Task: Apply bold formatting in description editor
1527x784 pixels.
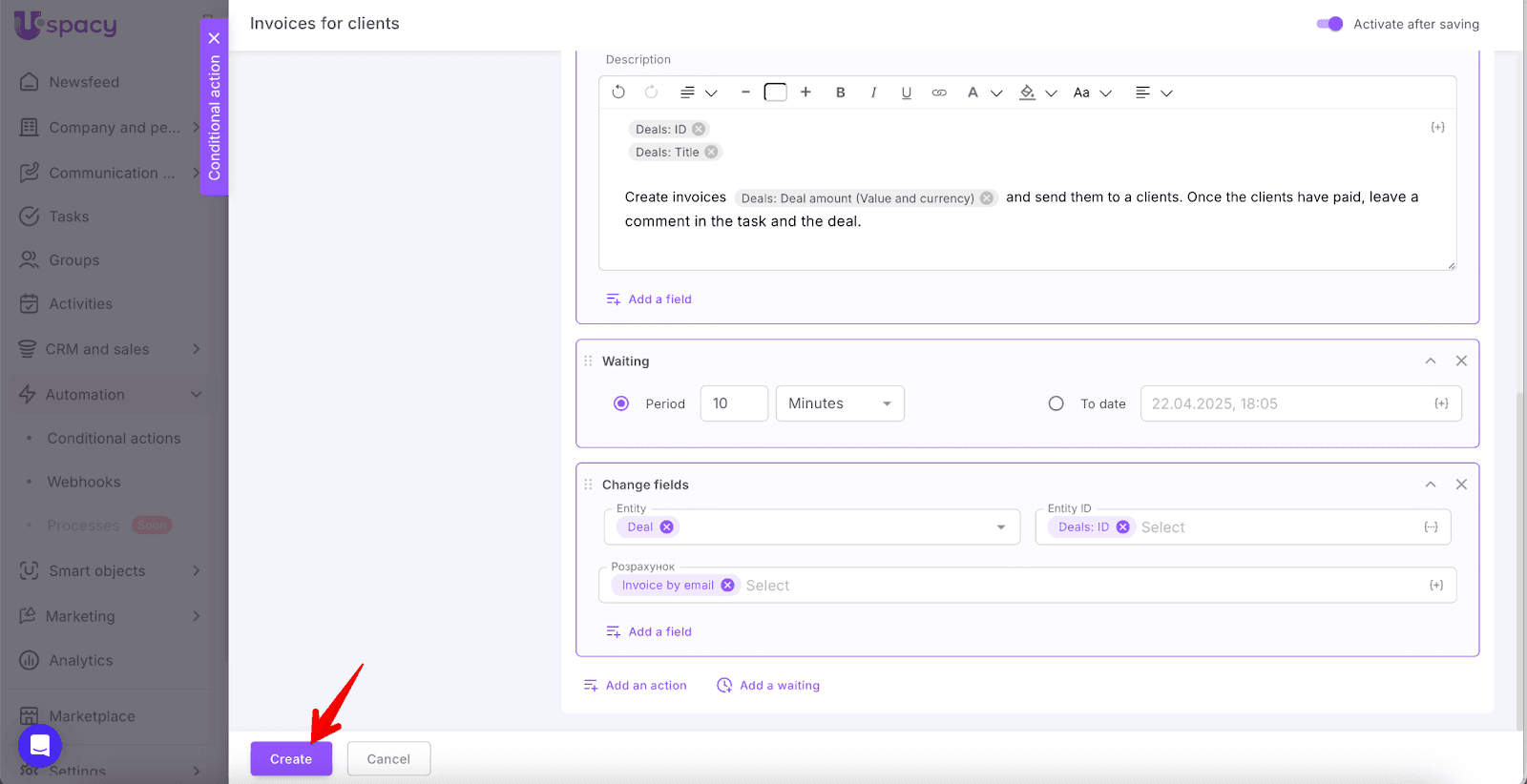Action: click(x=840, y=93)
